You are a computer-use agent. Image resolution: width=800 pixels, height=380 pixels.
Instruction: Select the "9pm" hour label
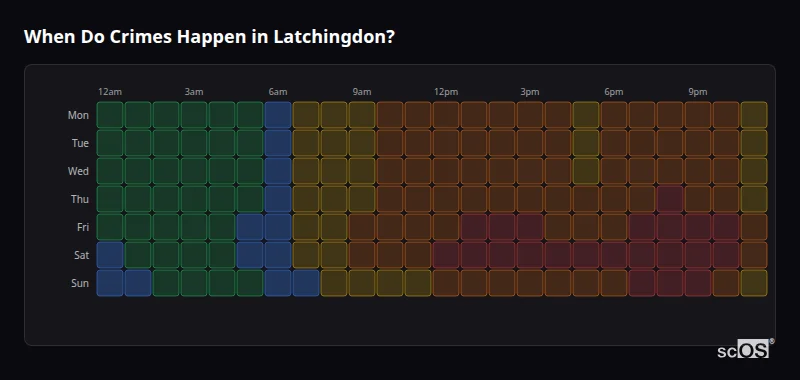[x=698, y=92]
